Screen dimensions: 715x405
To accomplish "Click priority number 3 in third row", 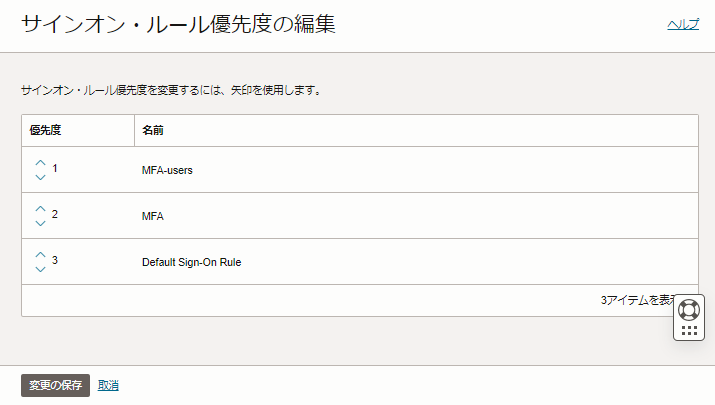I will tap(55, 260).
